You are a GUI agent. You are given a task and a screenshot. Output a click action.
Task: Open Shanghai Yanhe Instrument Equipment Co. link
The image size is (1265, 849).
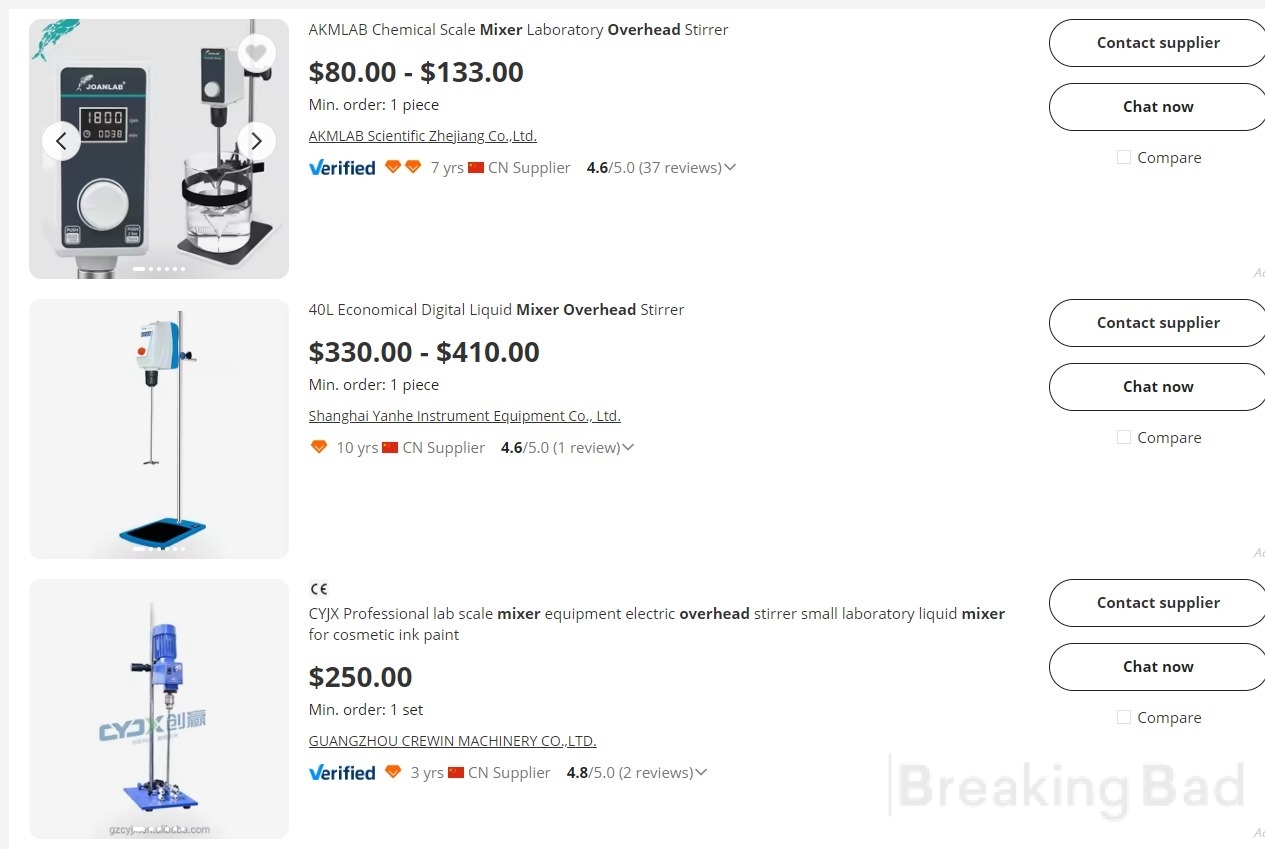(465, 416)
